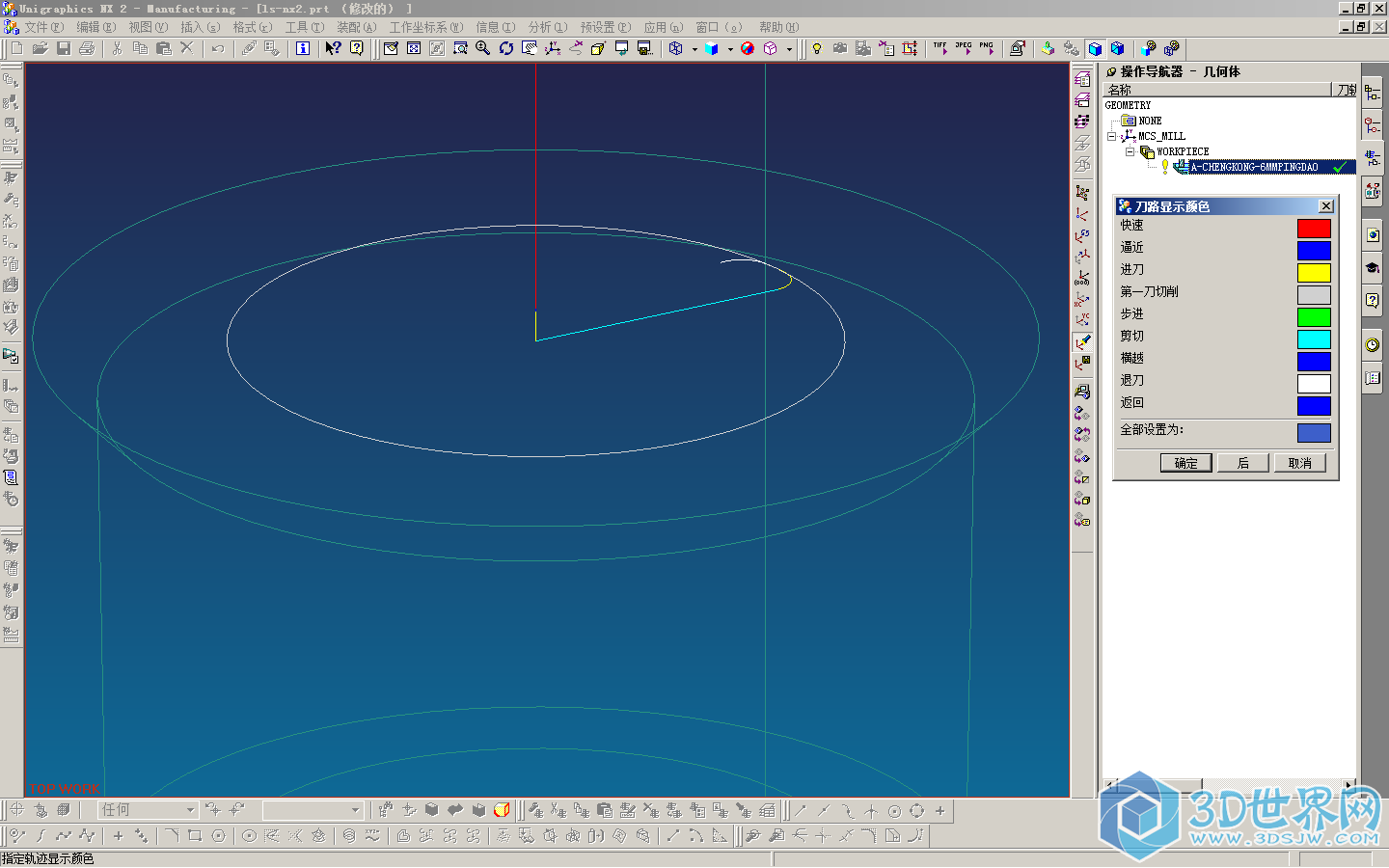The image size is (1389, 868).
Task: Collapse the WORKPIECE tree node
Action: (x=1130, y=151)
